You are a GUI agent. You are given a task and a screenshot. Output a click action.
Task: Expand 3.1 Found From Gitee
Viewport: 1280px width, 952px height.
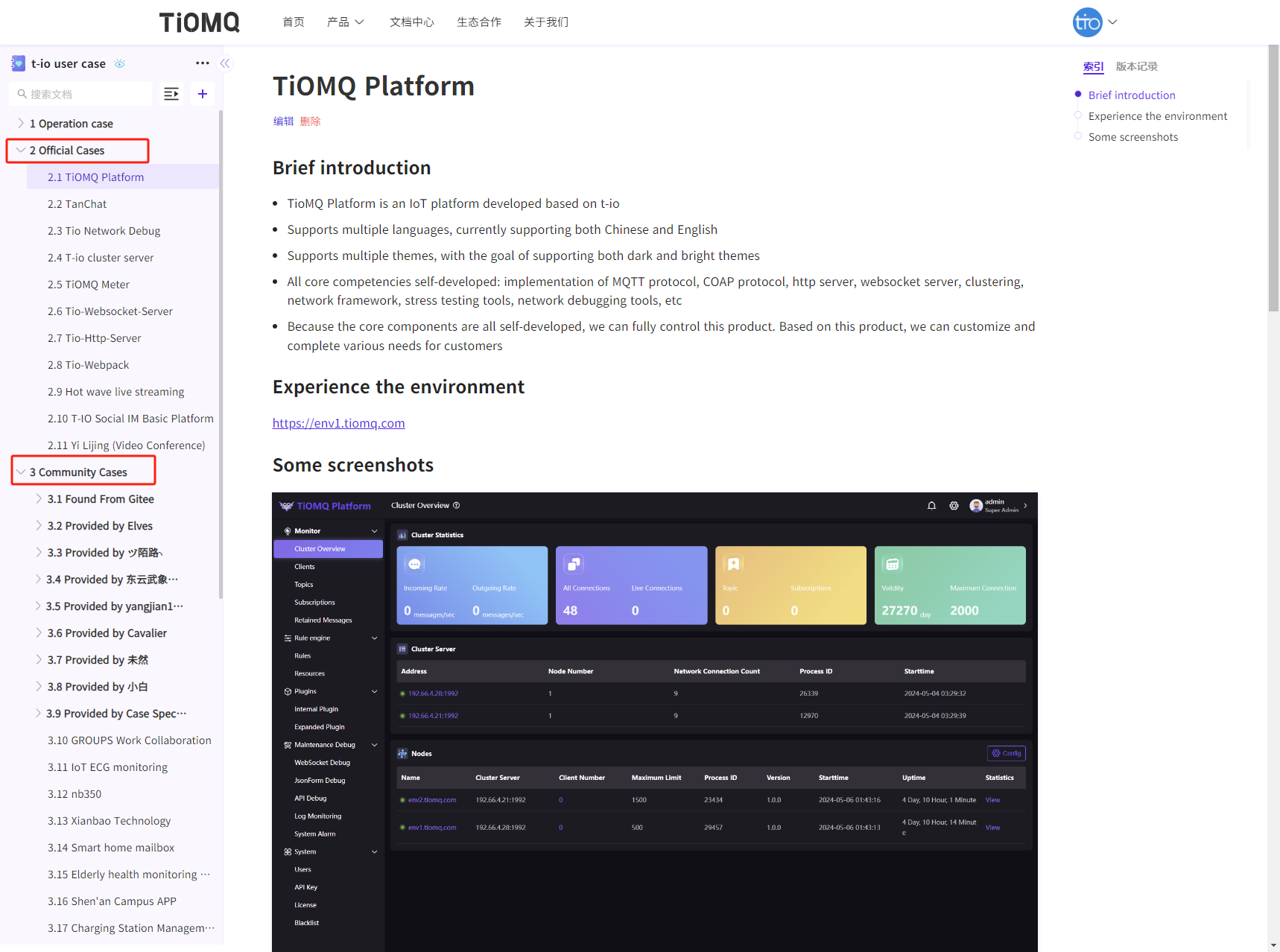[39, 498]
